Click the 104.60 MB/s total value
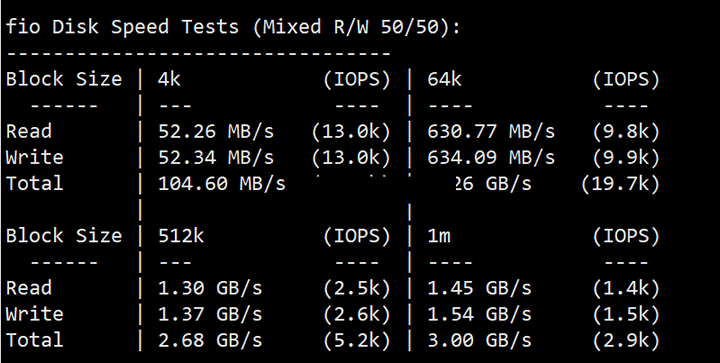Screen dimensions: 720x363 [222, 184]
